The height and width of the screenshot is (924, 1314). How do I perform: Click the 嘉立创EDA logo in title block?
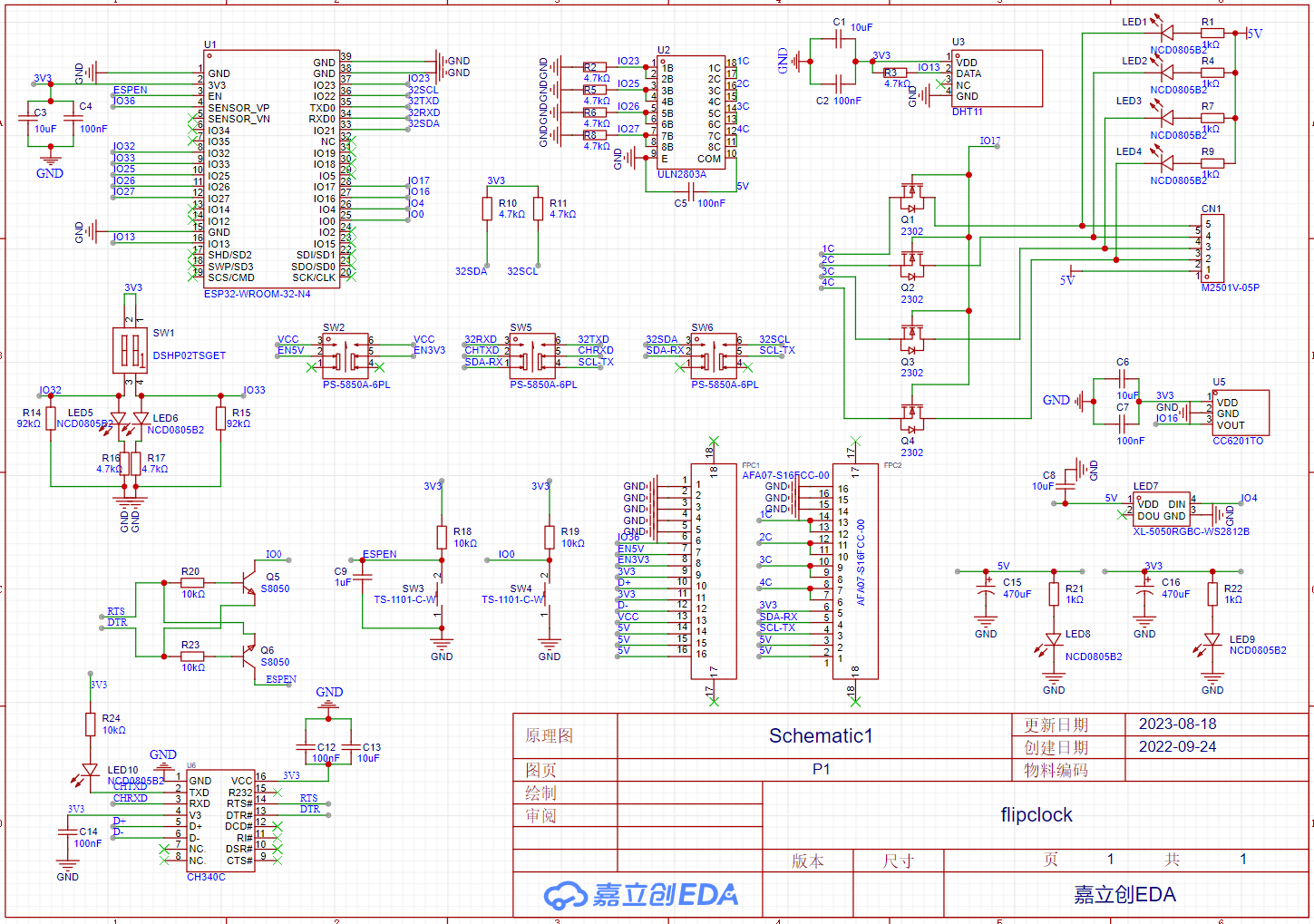pos(640,896)
